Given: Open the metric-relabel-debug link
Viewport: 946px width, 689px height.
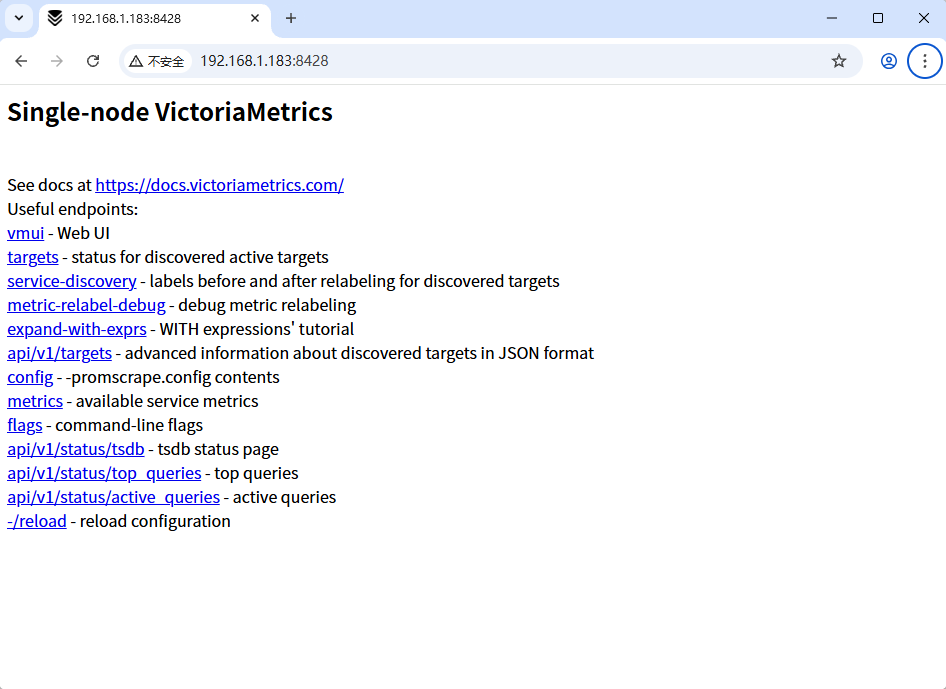Looking at the screenshot, I should pyautogui.click(x=86, y=305).
